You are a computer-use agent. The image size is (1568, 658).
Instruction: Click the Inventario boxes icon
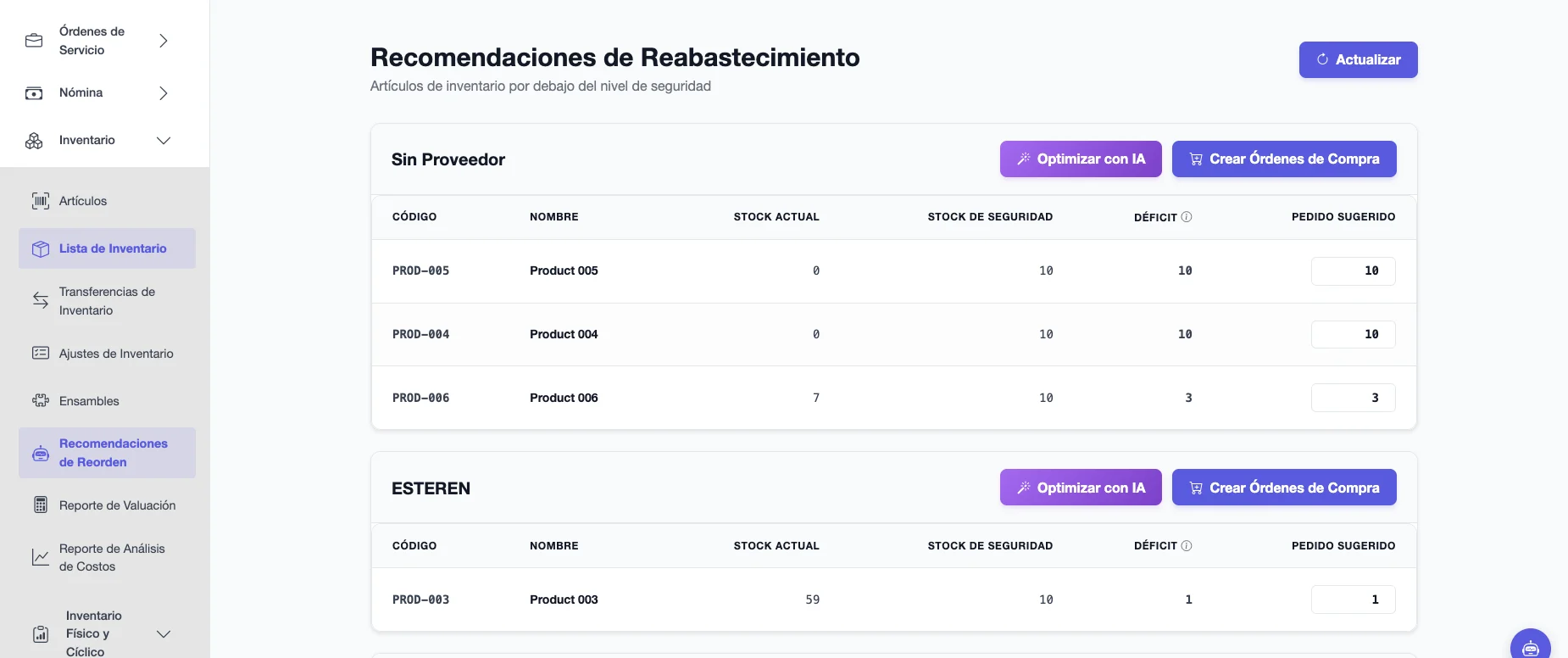tap(34, 141)
